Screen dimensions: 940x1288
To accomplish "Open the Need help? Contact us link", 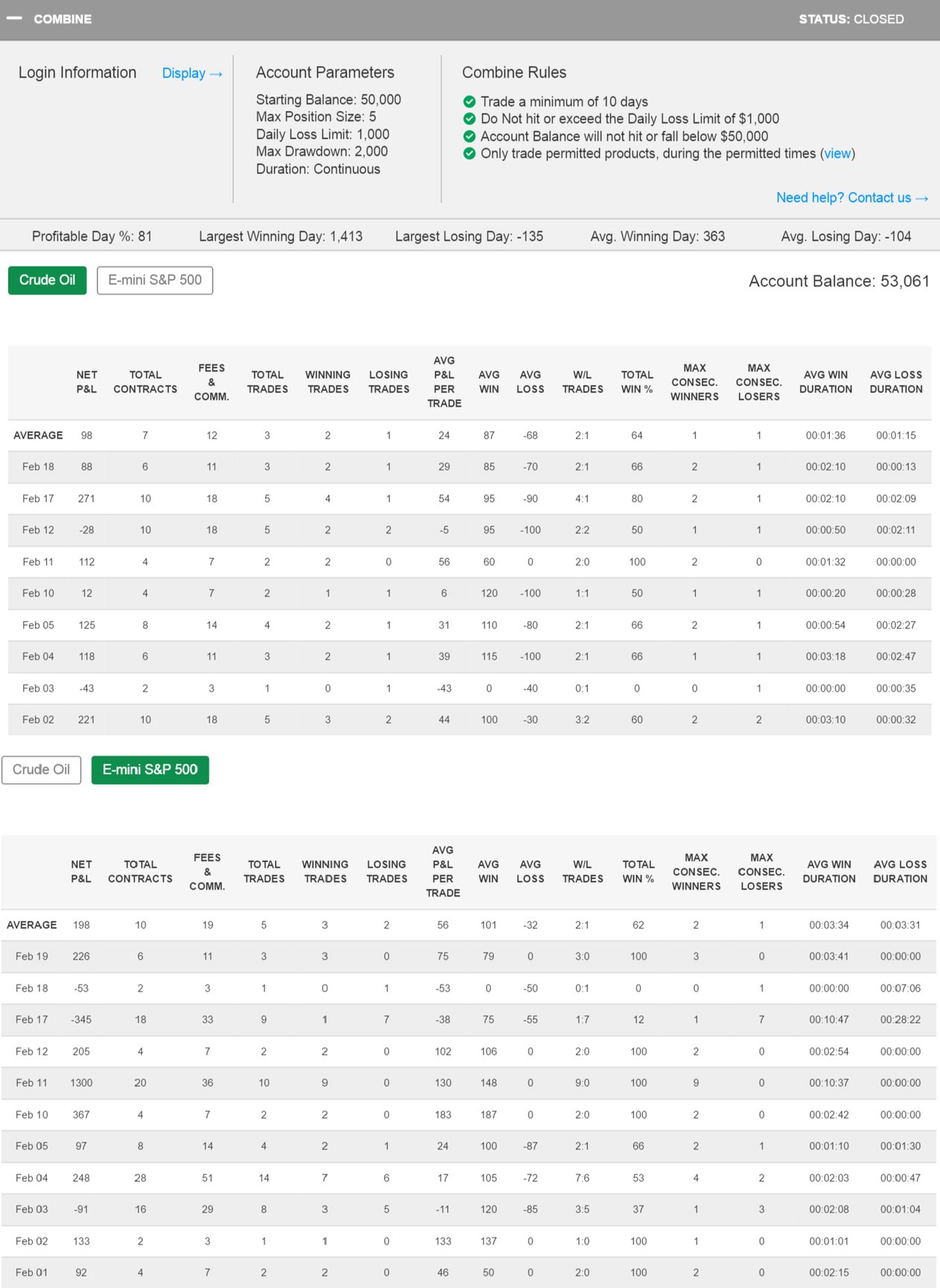I will [x=851, y=197].
